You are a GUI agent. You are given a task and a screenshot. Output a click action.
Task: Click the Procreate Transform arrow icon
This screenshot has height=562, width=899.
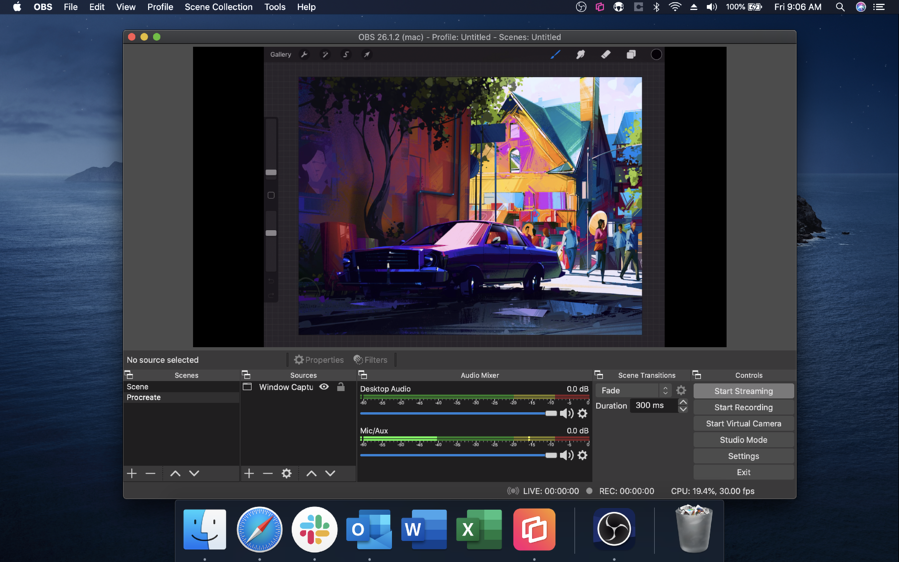366,54
